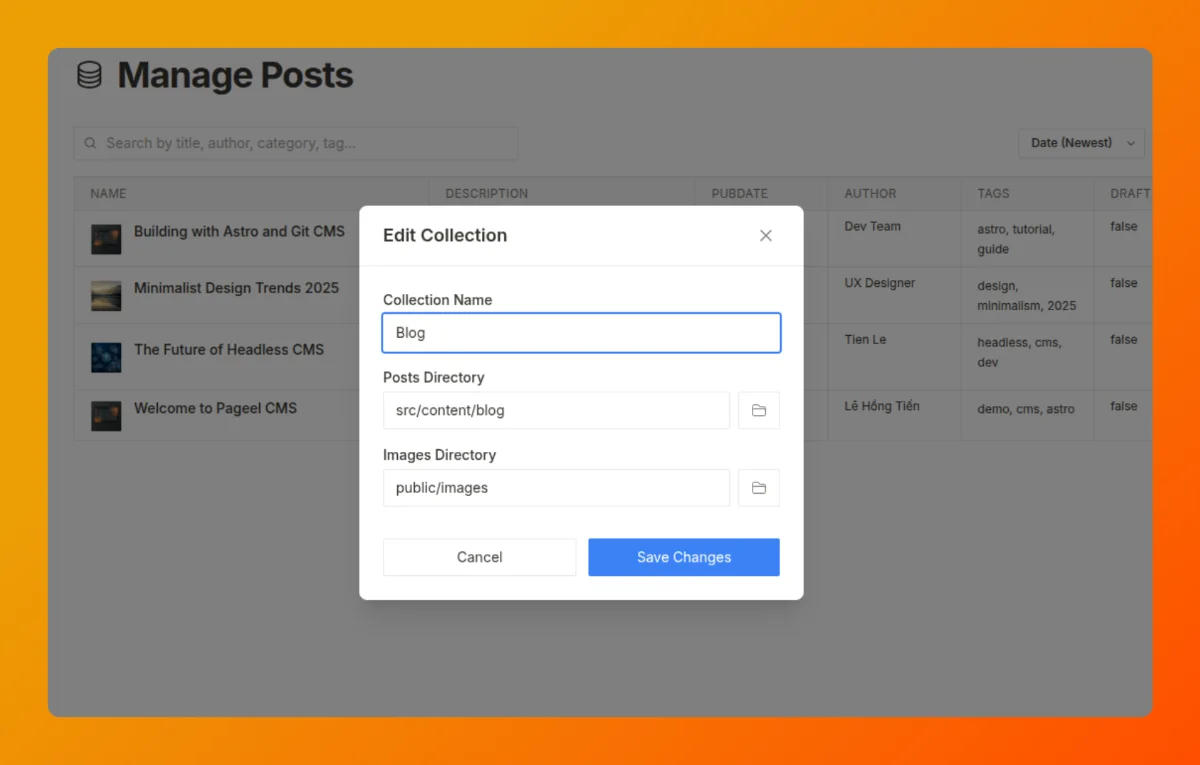
Task: Click the magnifying glass search icon
Action: point(90,143)
